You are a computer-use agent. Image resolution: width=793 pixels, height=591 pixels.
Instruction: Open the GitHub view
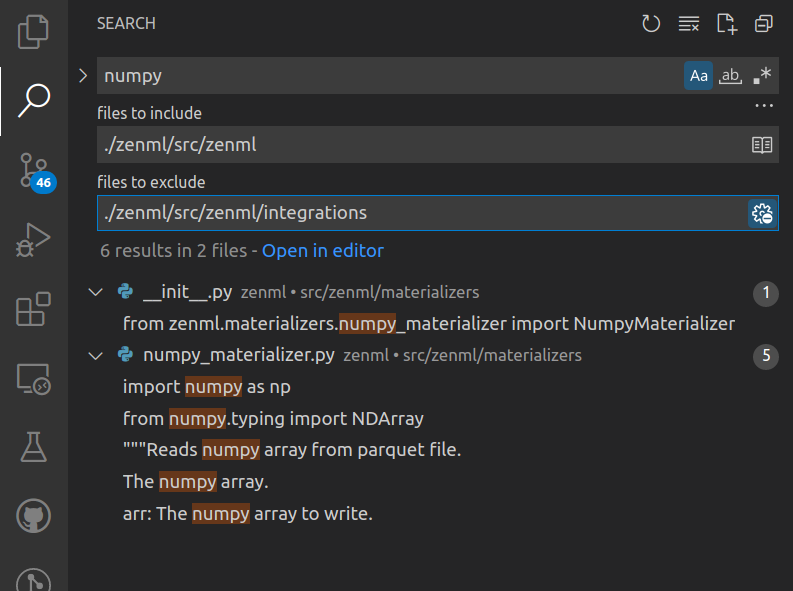click(x=33, y=516)
